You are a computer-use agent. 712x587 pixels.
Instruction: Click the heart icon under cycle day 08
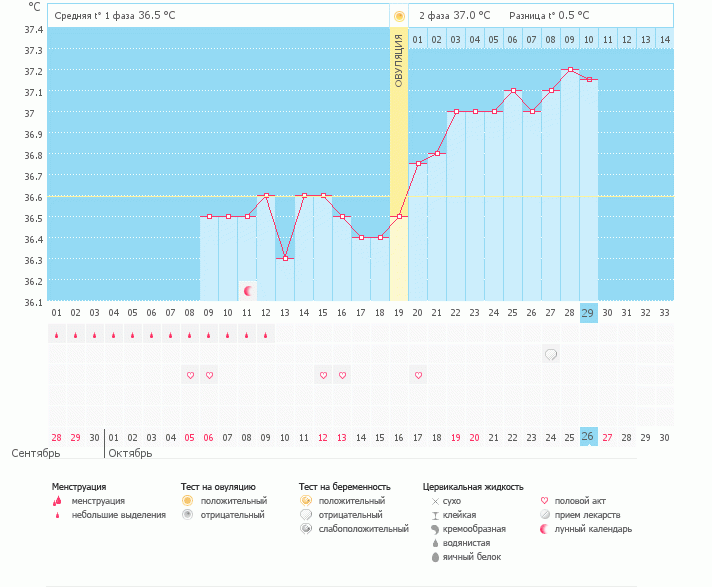click(x=190, y=375)
